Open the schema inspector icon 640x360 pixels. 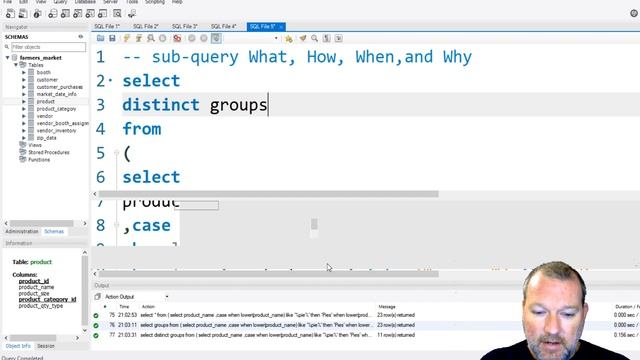pyautogui.click(x=37, y=13)
